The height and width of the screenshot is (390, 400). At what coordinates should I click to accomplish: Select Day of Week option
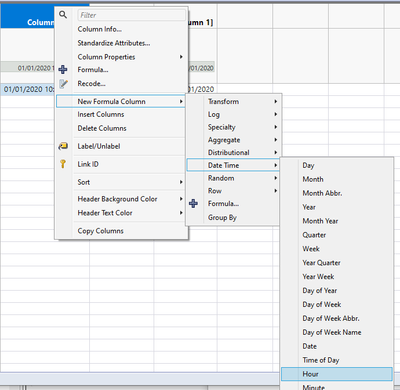[322, 304]
